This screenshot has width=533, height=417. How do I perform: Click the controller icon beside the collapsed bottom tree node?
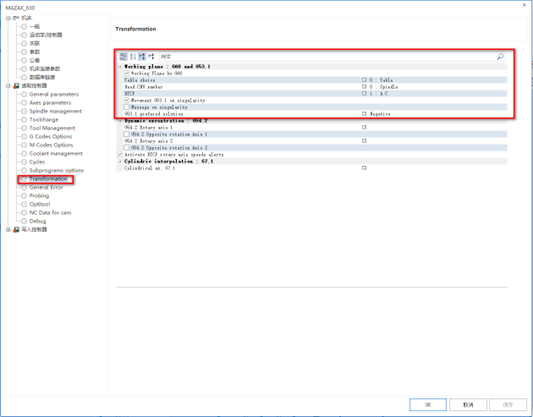[x=16, y=230]
